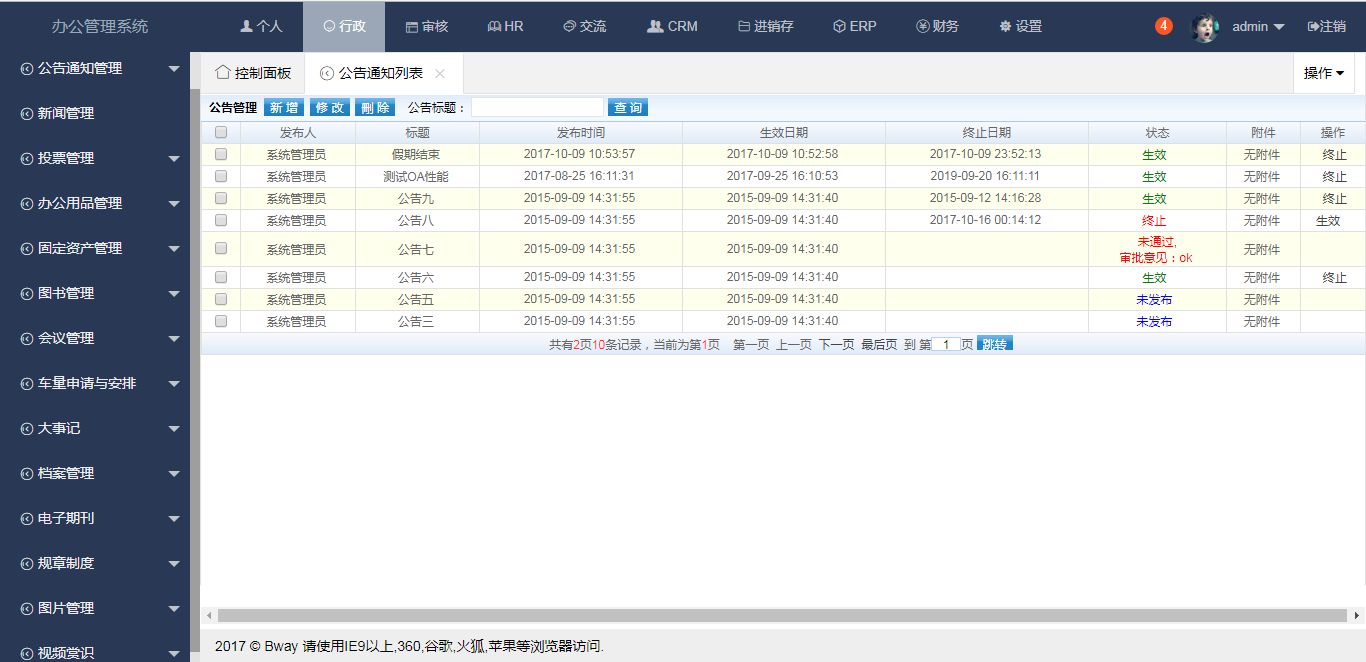Select the checkbox for 公告三 row
The image size is (1366, 662).
(x=221, y=321)
